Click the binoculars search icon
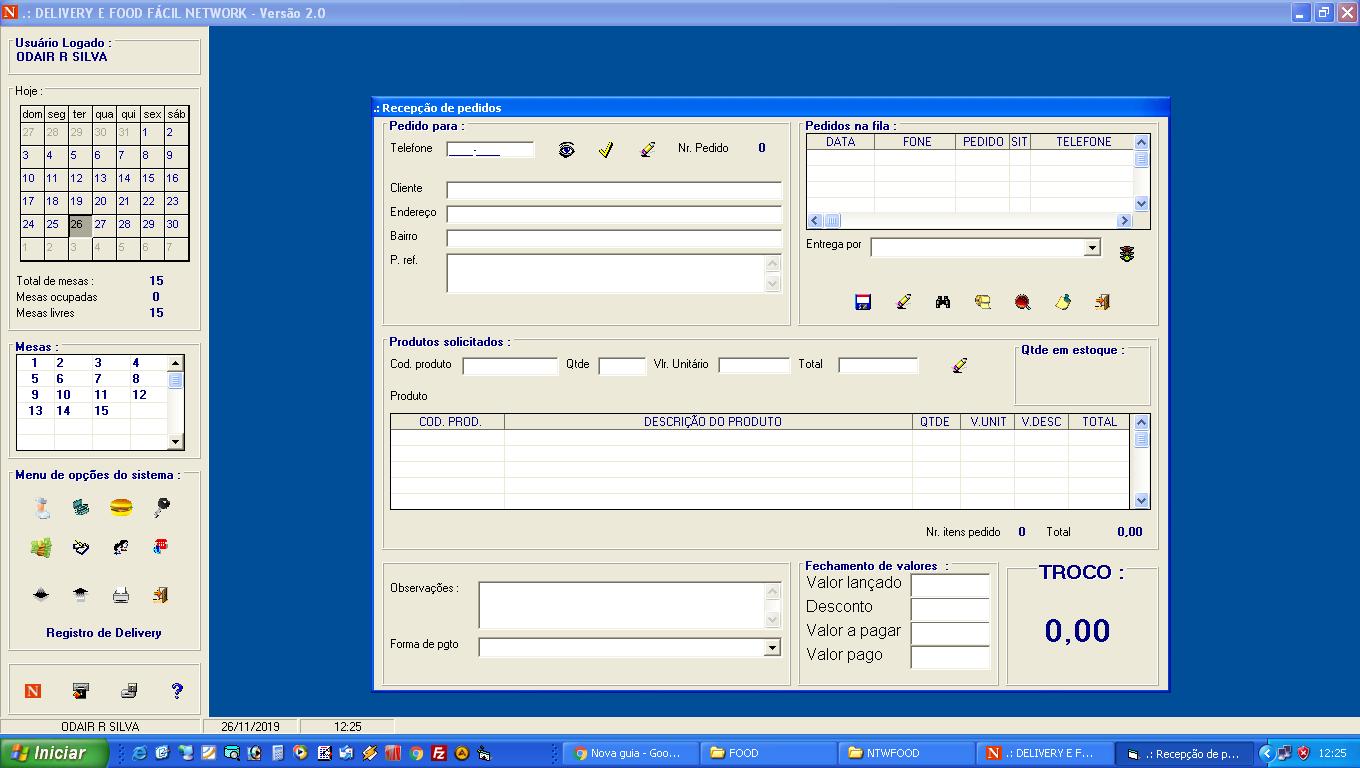Image resolution: width=1360 pixels, height=768 pixels. (943, 302)
